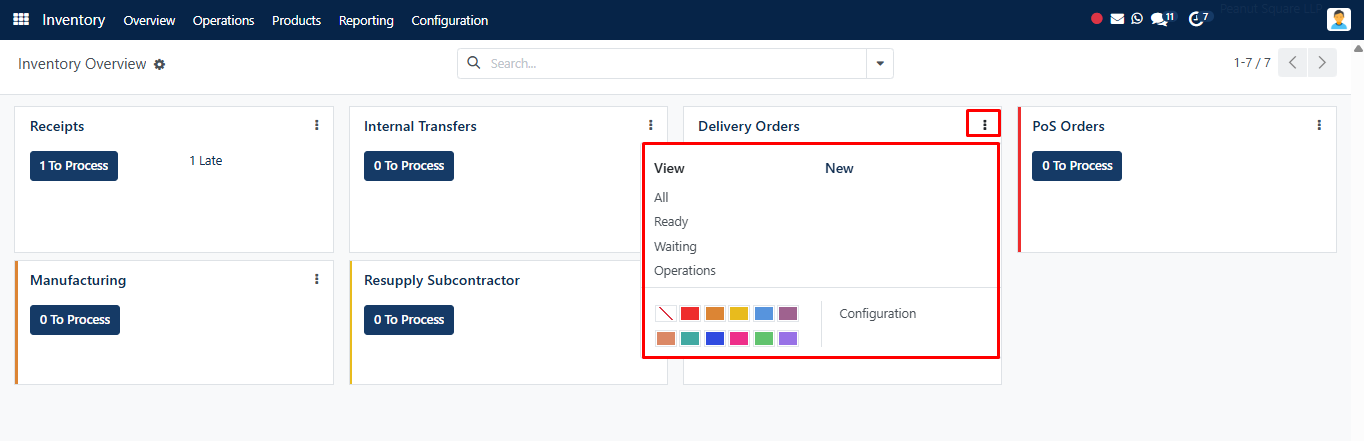Click Internal Transfers 0 To Process button
1364x441 pixels.
(x=409, y=166)
